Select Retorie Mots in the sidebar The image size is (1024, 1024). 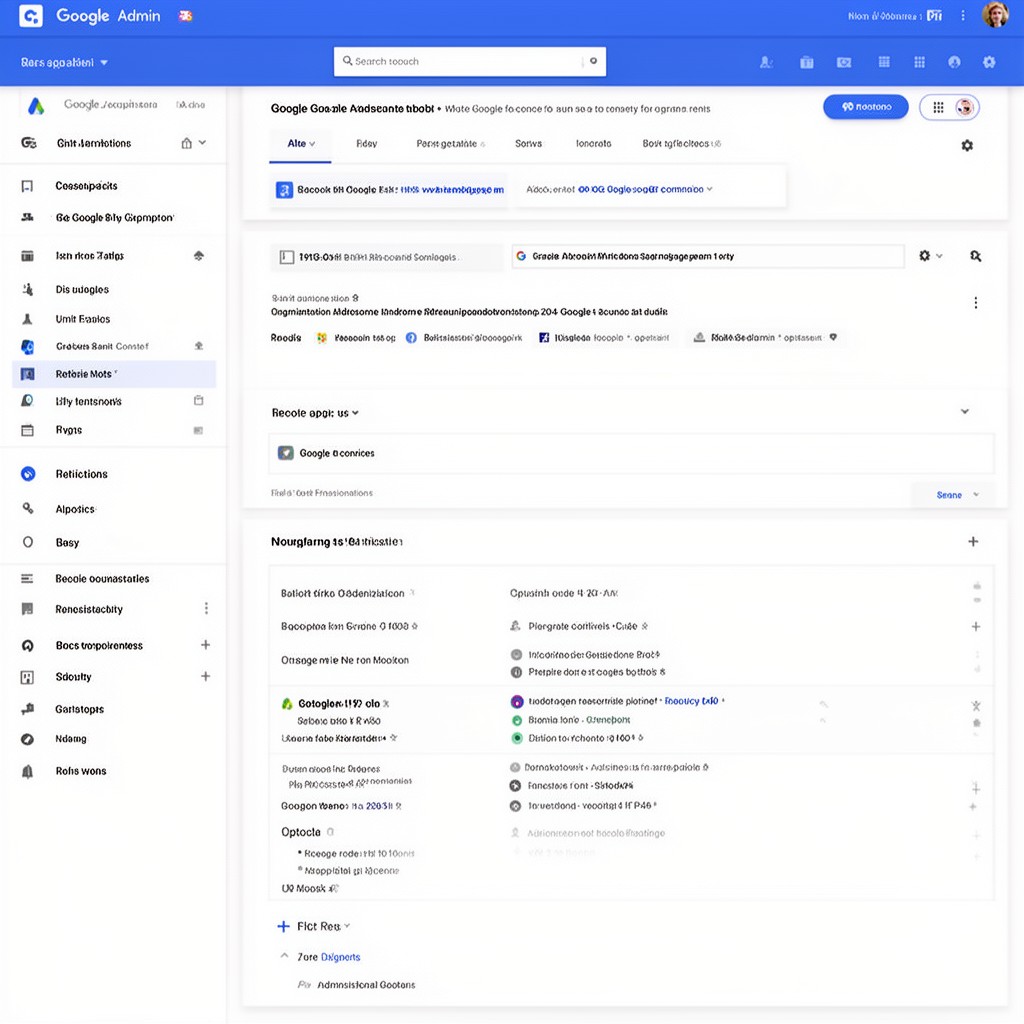tap(114, 374)
